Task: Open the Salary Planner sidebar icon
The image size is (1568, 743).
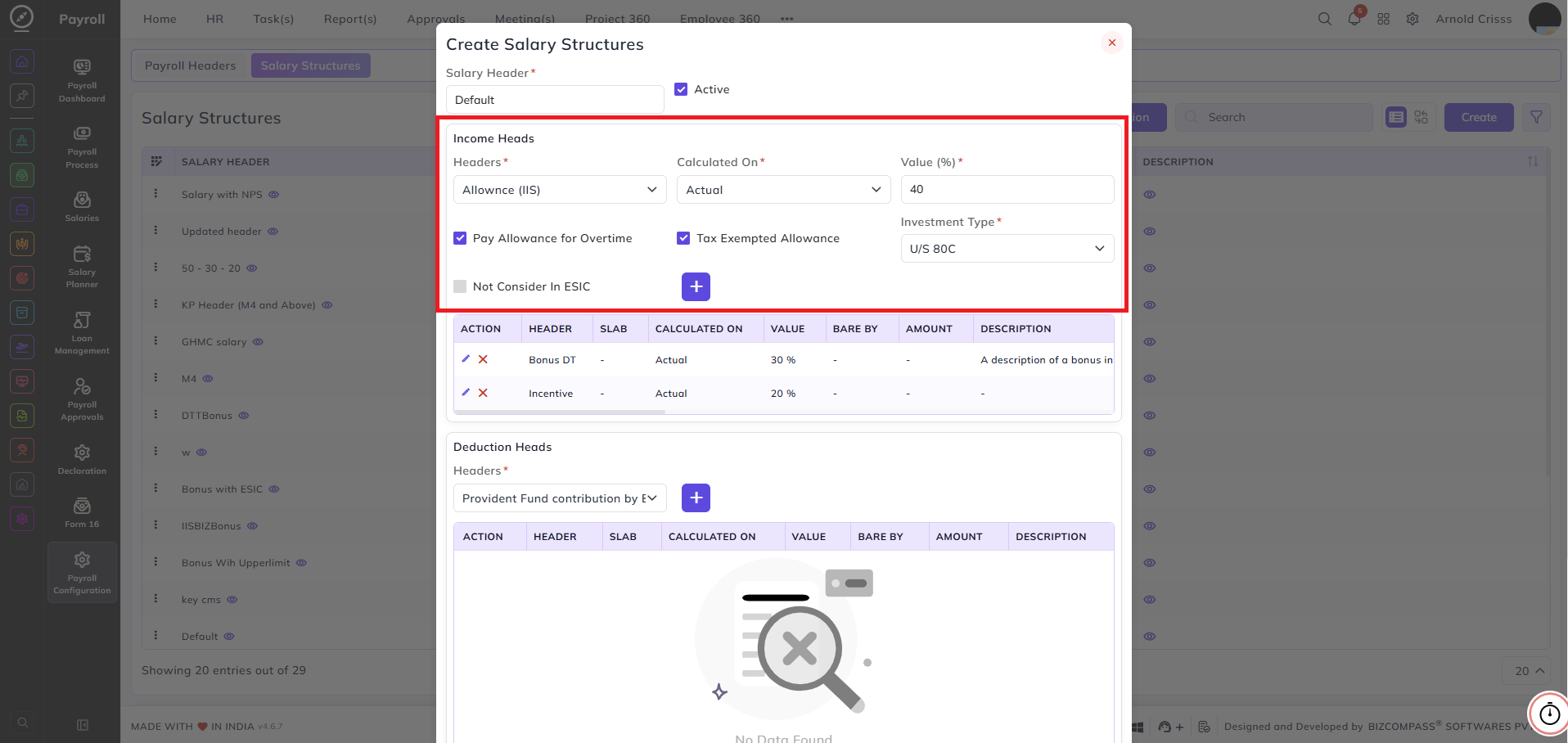Action: coord(82,267)
